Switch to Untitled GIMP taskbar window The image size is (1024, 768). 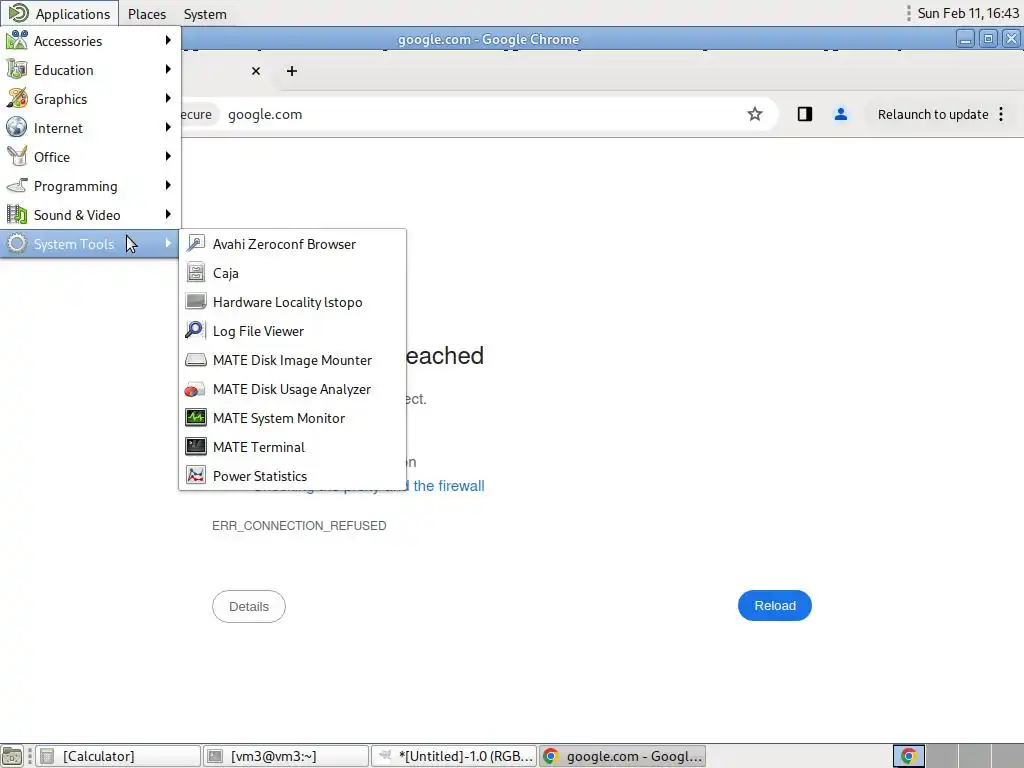(454, 756)
